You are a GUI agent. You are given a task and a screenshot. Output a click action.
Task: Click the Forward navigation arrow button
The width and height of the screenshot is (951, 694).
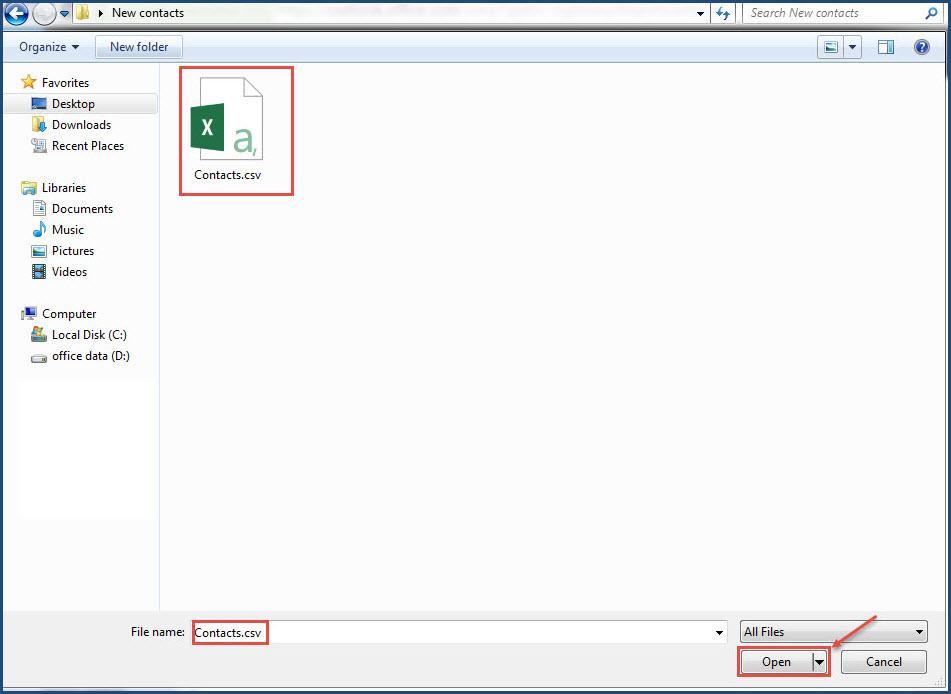click(x=44, y=13)
